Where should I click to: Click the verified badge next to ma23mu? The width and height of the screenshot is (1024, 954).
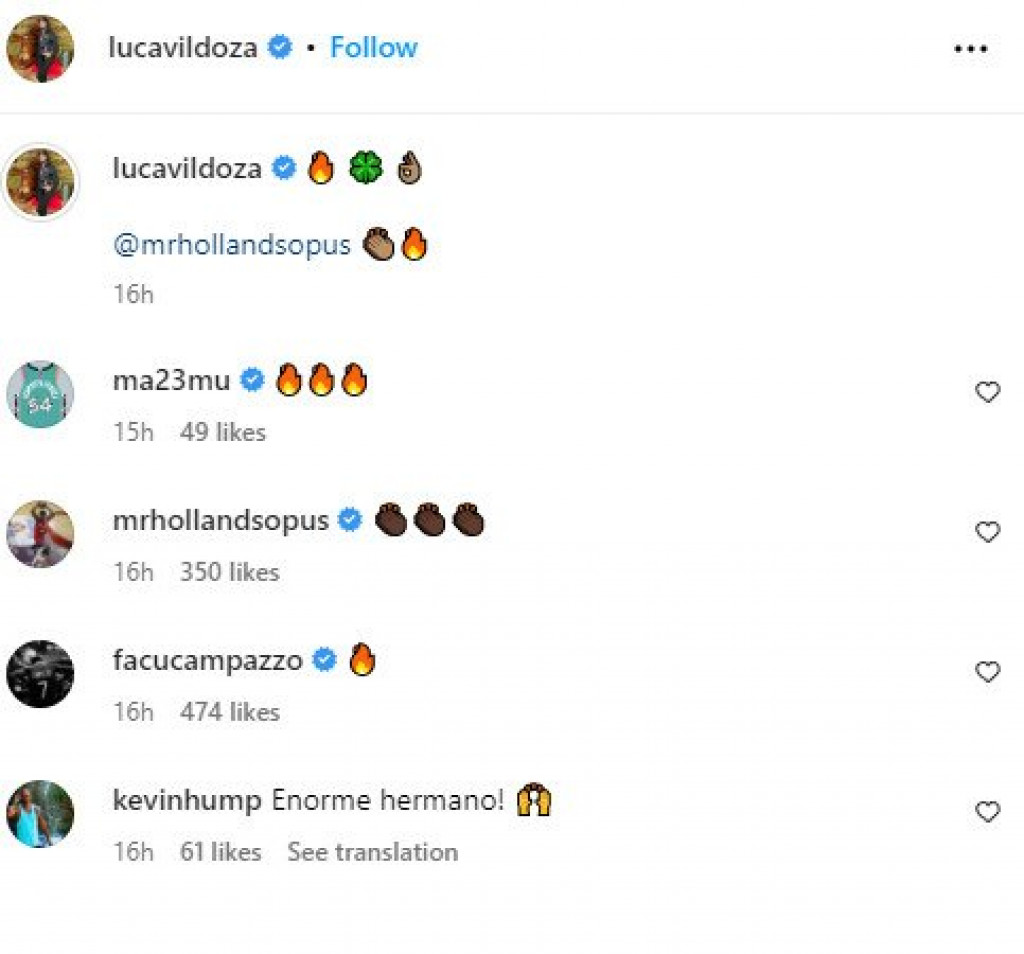(253, 380)
